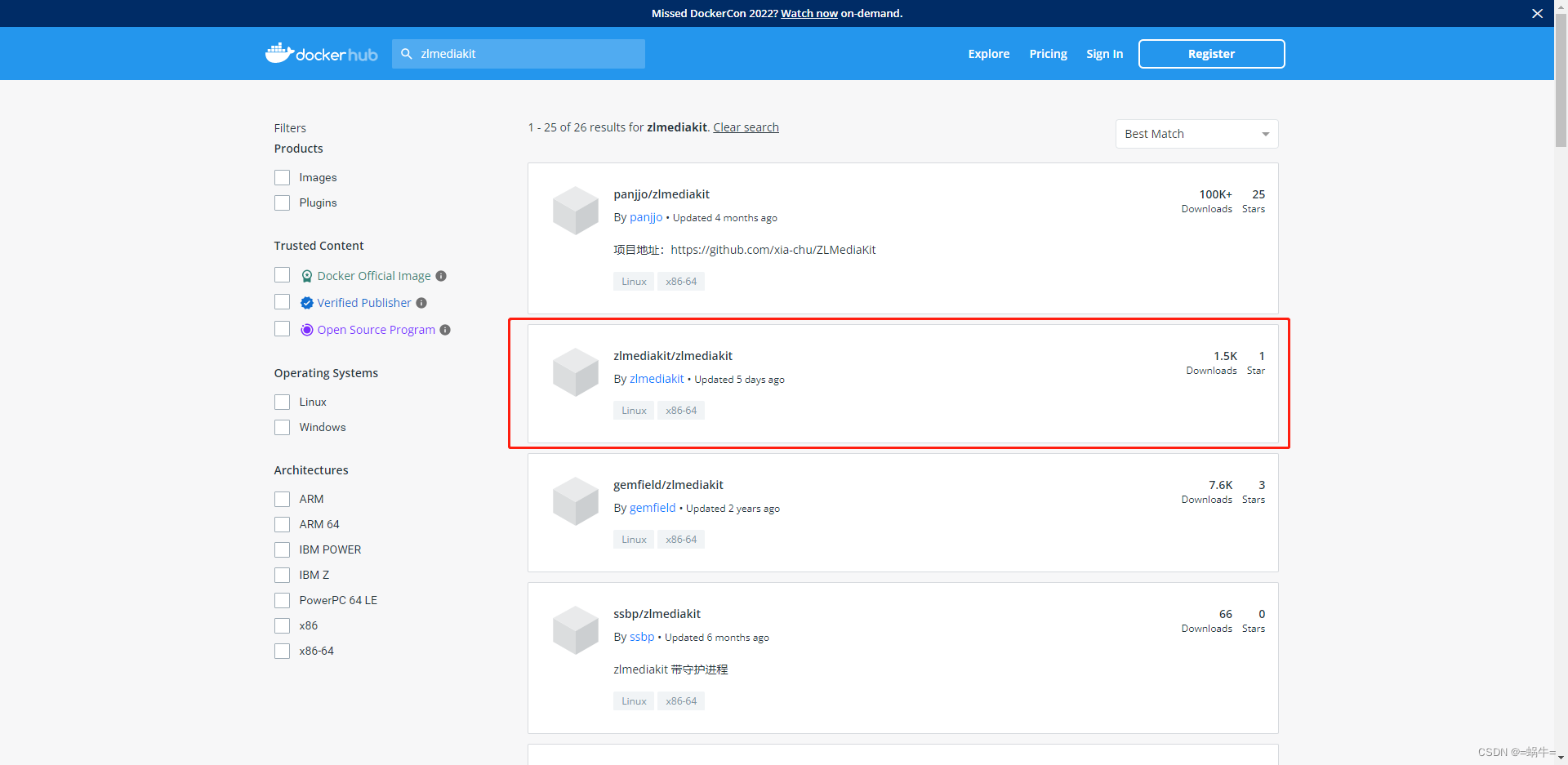Enable the Open Source Program checkbox
The width and height of the screenshot is (1568, 765).
coord(283,329)
